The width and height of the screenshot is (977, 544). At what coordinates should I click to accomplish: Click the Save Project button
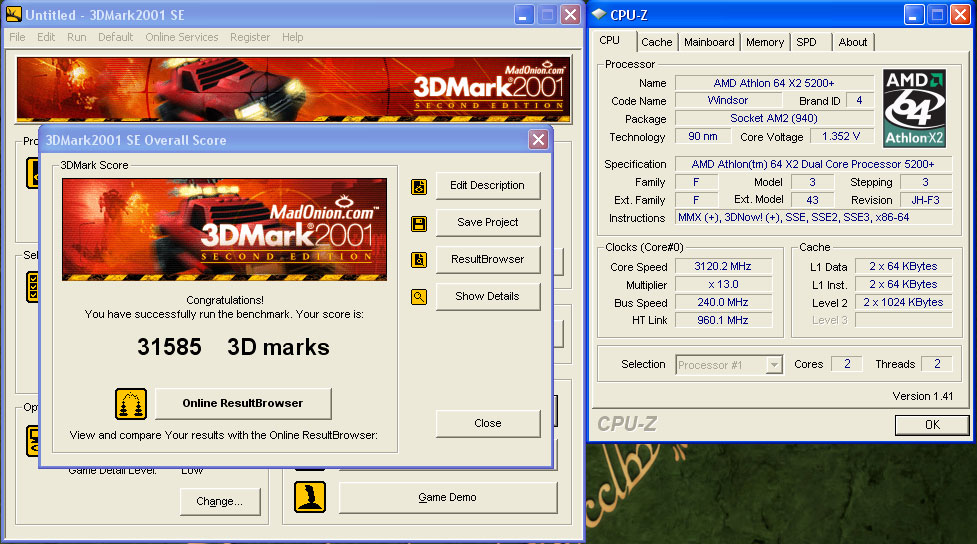point(487,222)
